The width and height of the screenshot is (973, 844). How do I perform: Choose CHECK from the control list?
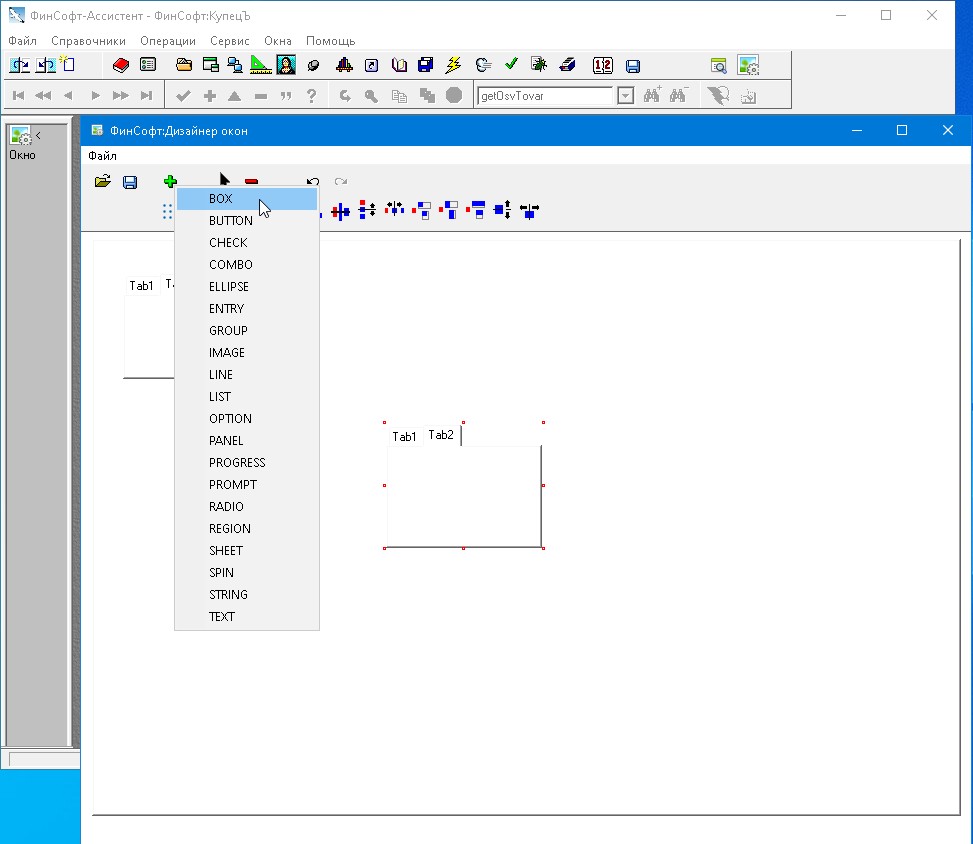pos(228,243)
